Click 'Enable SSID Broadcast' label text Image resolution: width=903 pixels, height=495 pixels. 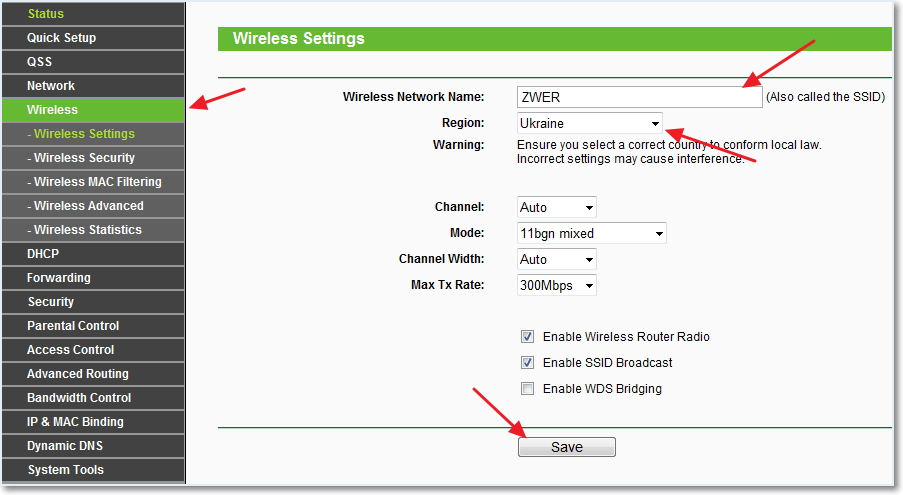[608, 363]
